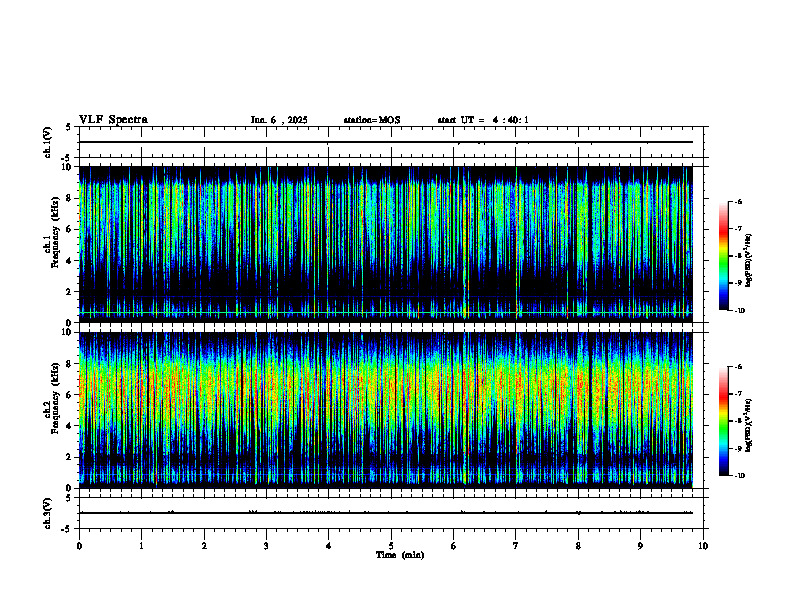Click time-axis tick label "5"
Viewport: 792px width, 612px height.
coord(391,546)
